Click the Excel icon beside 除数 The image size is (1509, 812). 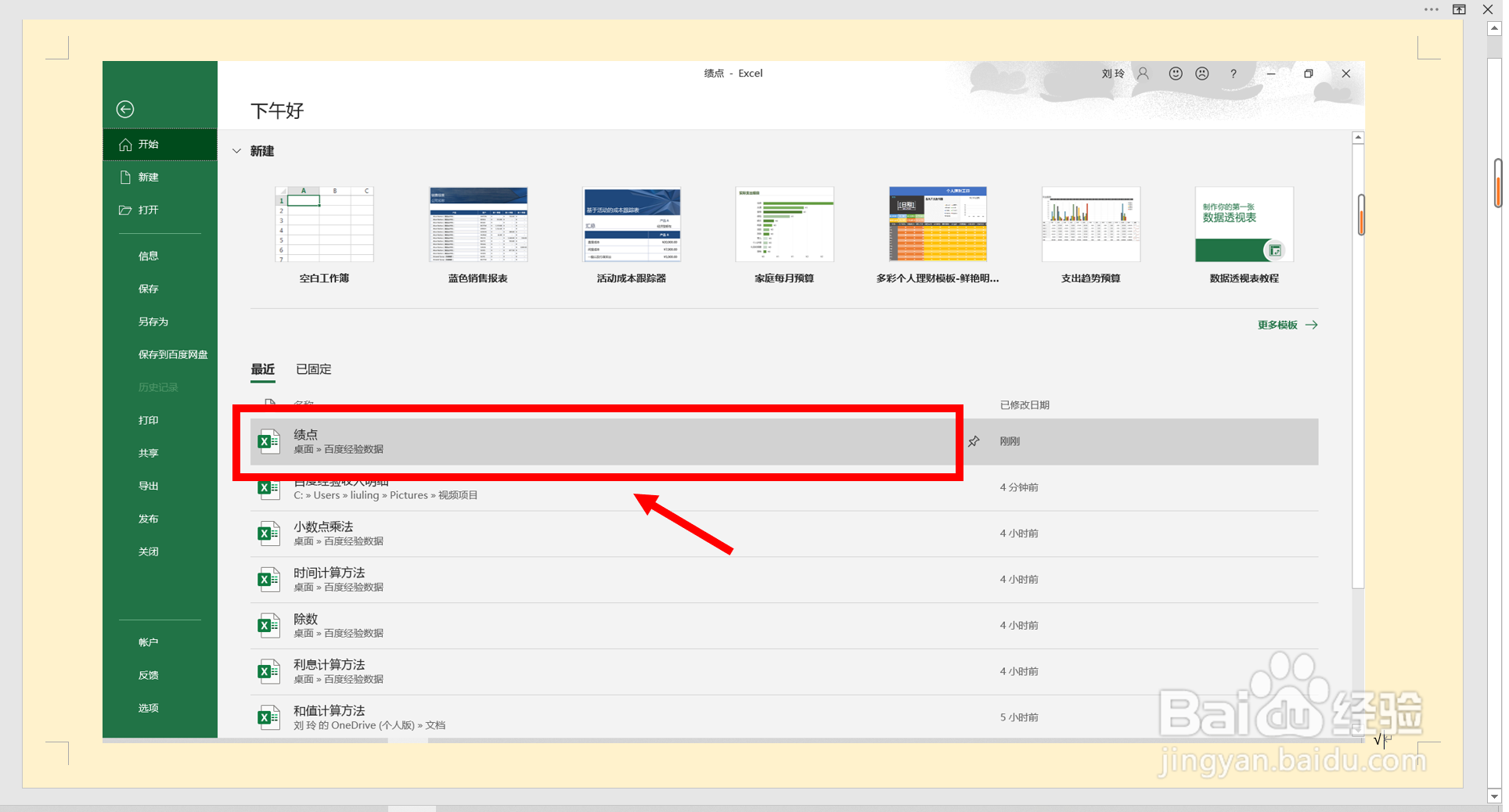269,626
